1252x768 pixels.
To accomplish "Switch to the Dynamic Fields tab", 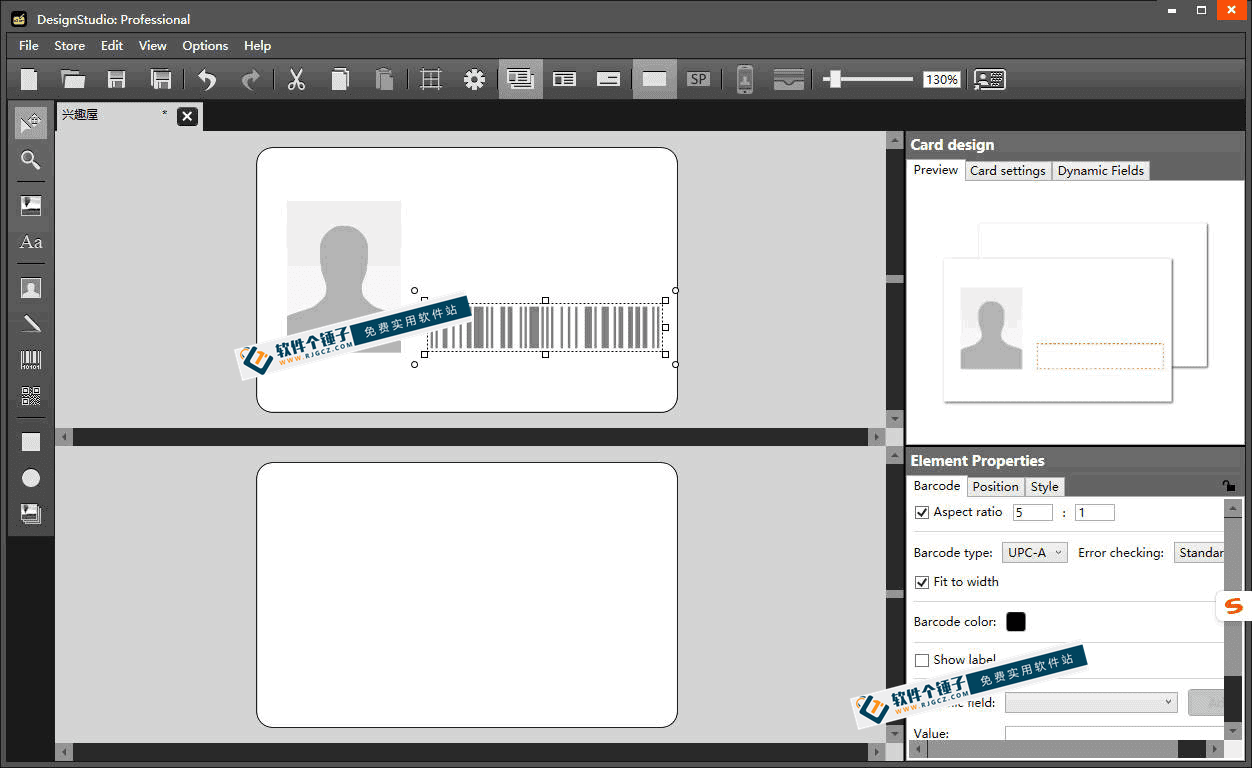I will point(1101,170).
